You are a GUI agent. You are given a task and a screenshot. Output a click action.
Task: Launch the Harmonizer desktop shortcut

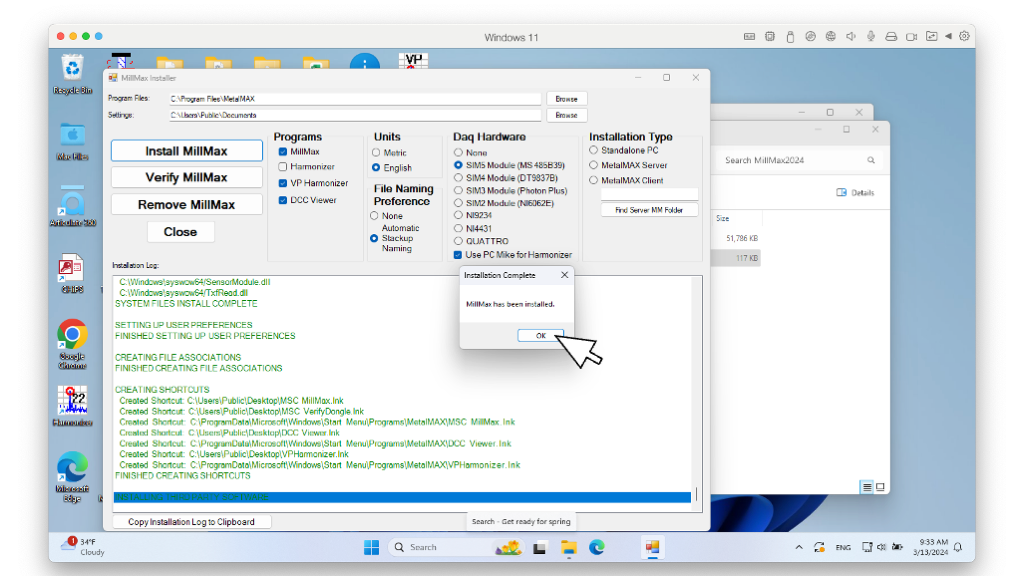tap(72, 406)
